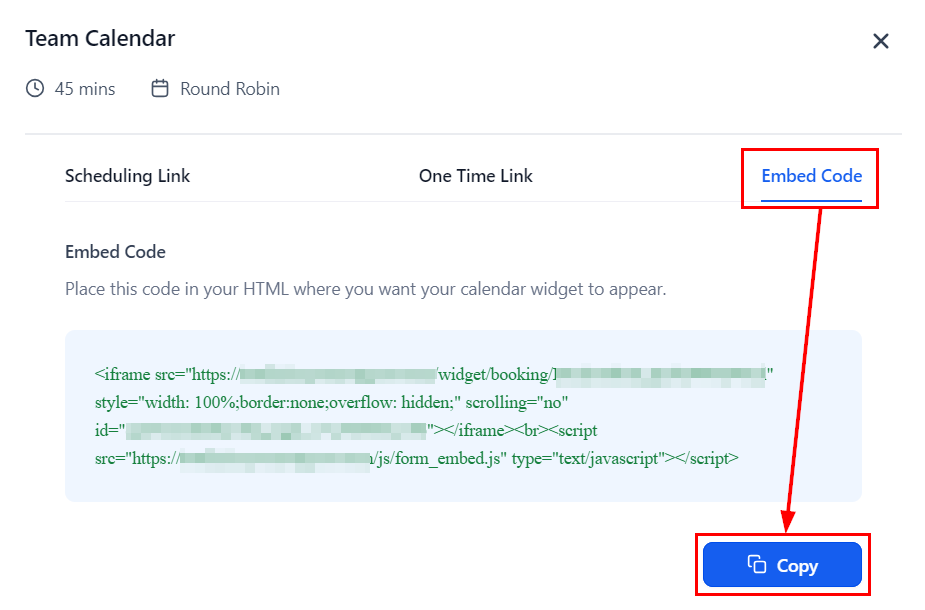
Task: Click the widget/booking URL segment in code
Action: click(x=493, y=375)
